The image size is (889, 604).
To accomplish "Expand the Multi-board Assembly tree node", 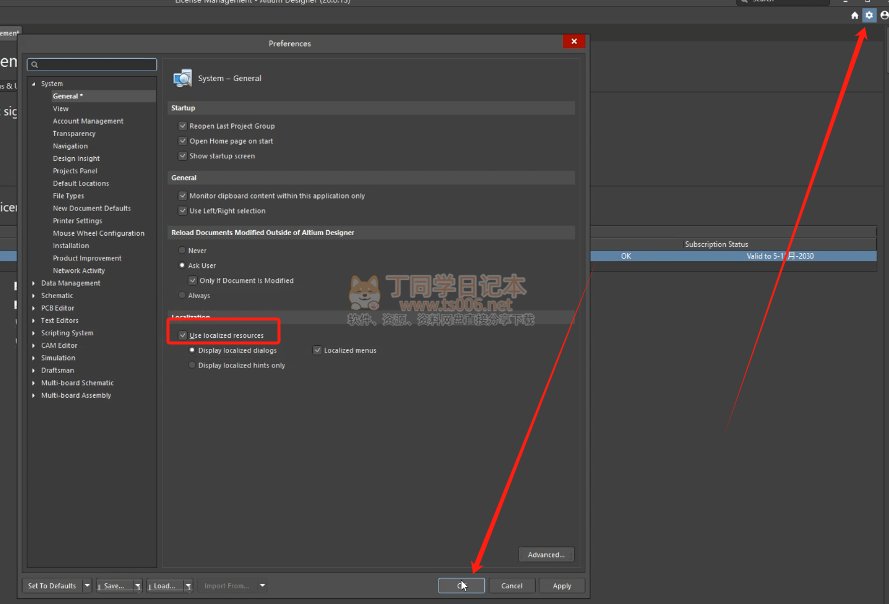I will [33, 395].
